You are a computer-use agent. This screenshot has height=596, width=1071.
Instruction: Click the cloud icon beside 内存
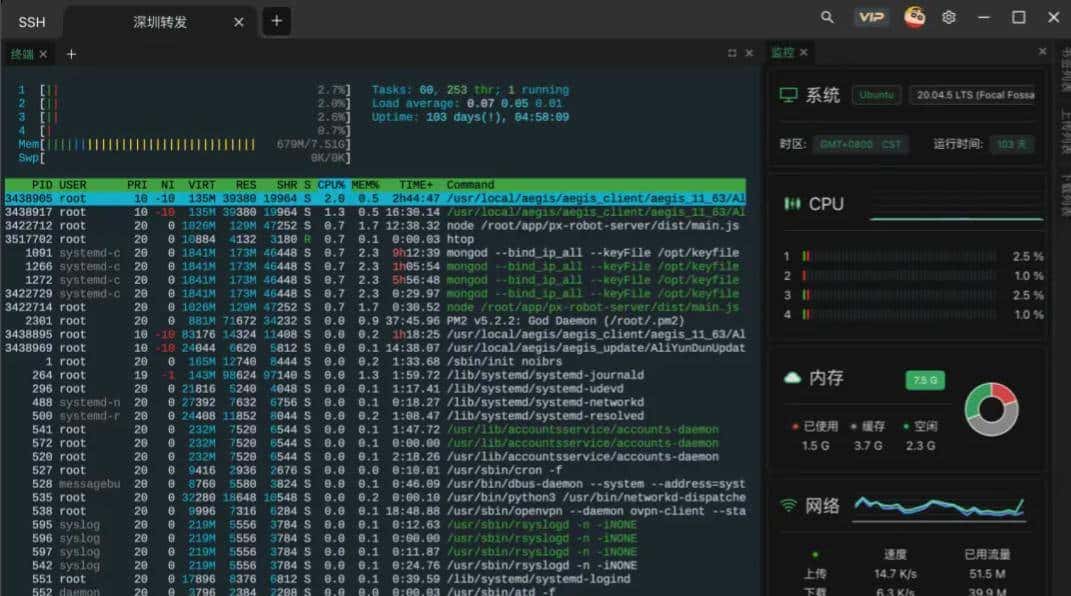click(790, 377)
